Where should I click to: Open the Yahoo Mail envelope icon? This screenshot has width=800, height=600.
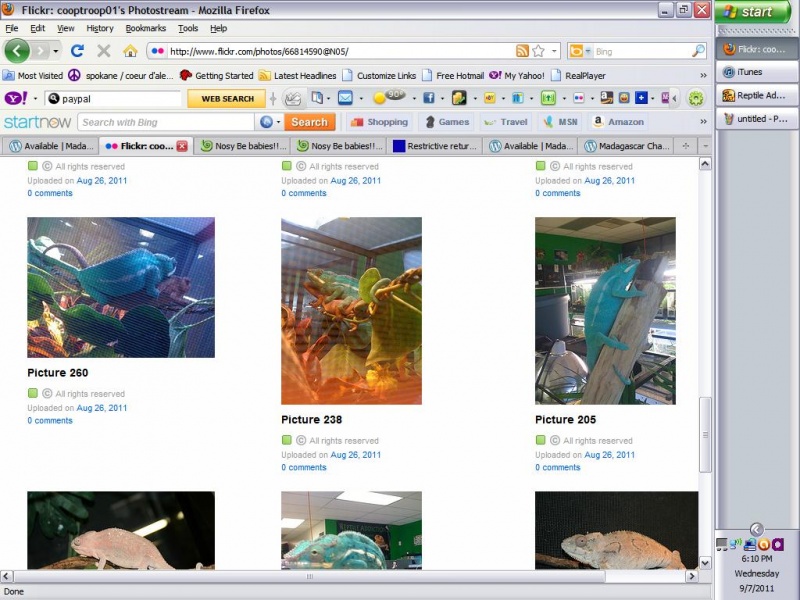pos(345,98)
